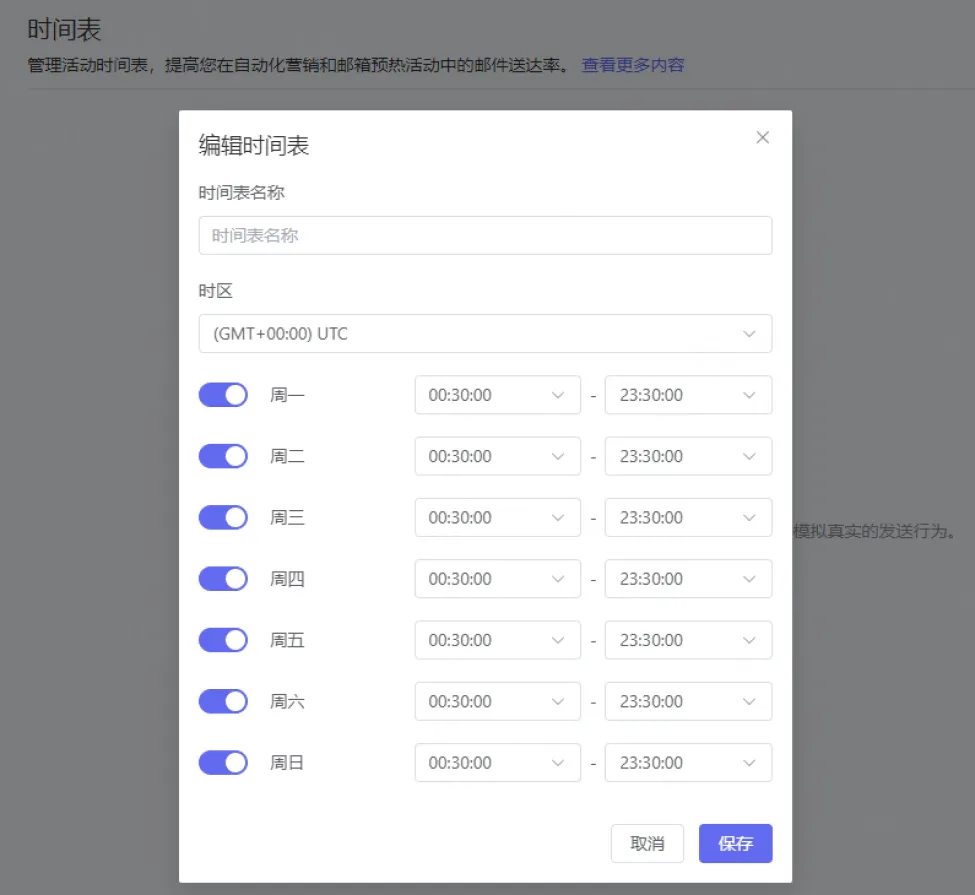Viewport: 975px width, 895px height.
Task: Expand 周四 end time selector
Action: click(x=688, y=579)
